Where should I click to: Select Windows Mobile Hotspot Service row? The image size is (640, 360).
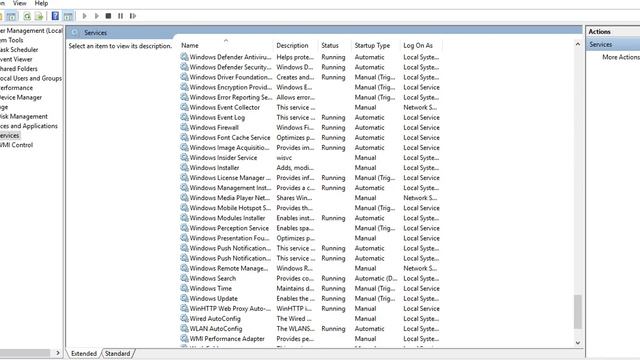point(310,208)
